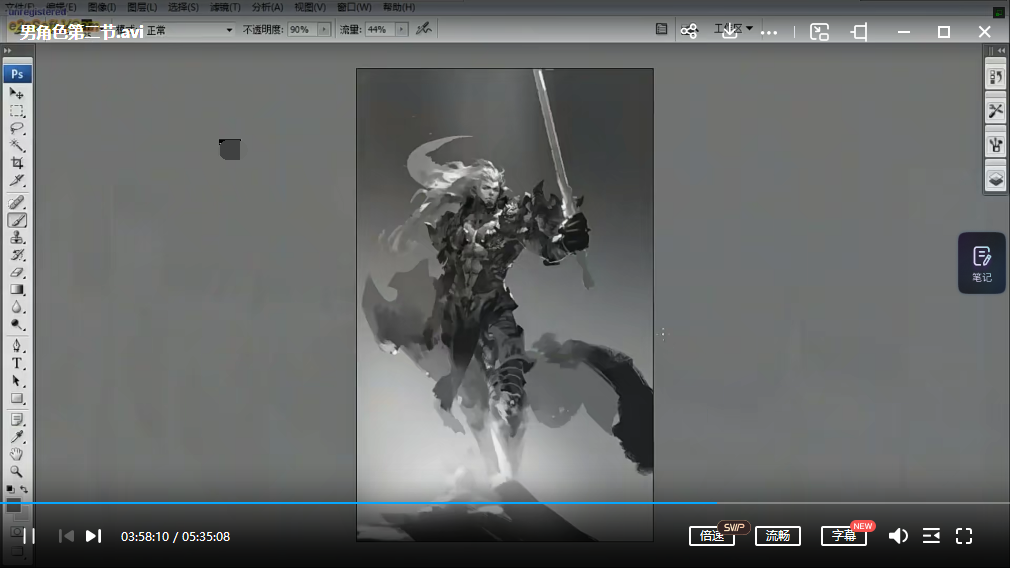Share the video via share icon
1010x568 pixels.
(689, 31)
